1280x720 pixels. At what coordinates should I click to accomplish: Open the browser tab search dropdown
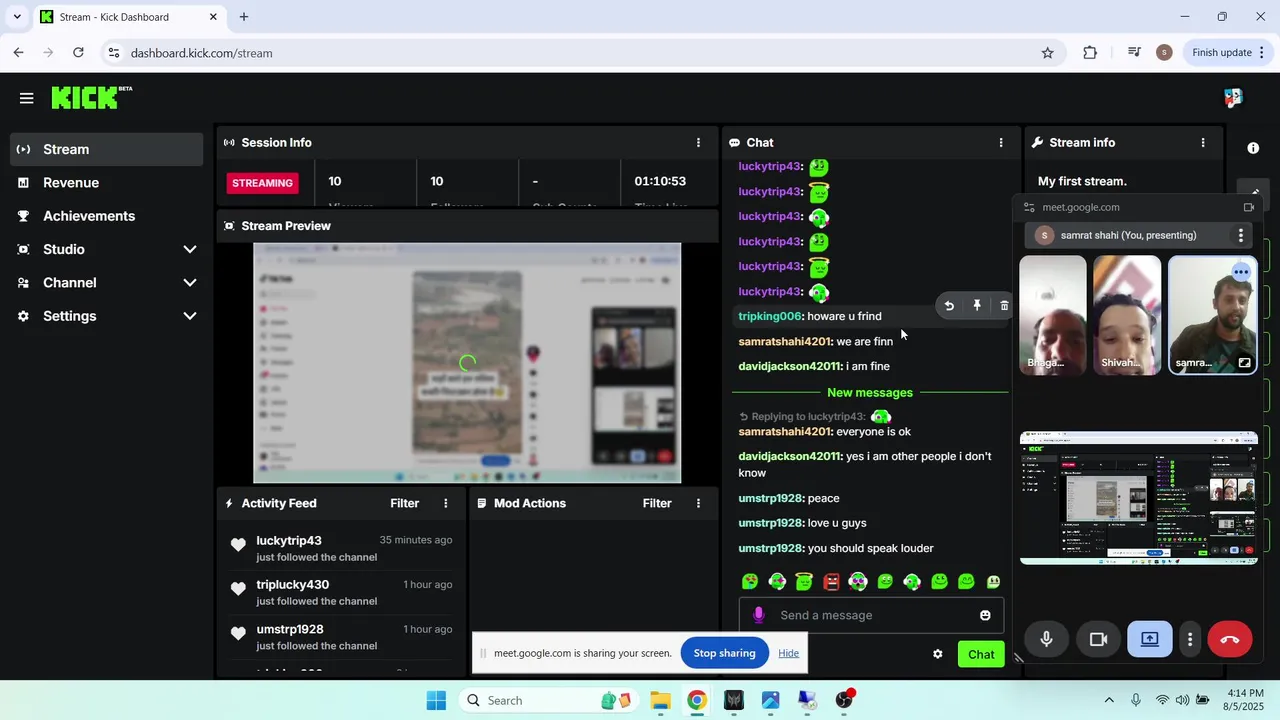click(17, 17)
